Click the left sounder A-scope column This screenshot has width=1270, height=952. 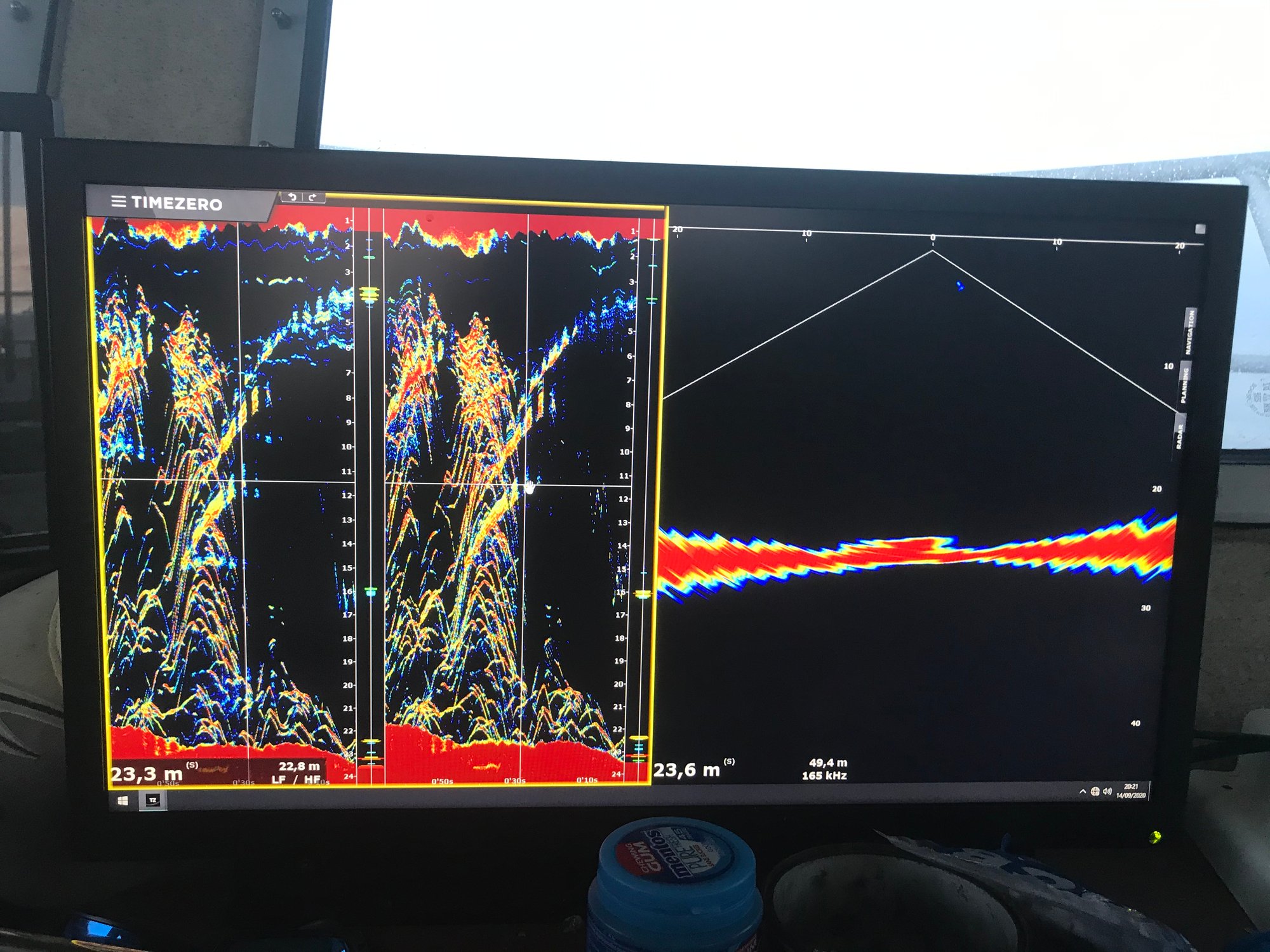click(370, 495)
